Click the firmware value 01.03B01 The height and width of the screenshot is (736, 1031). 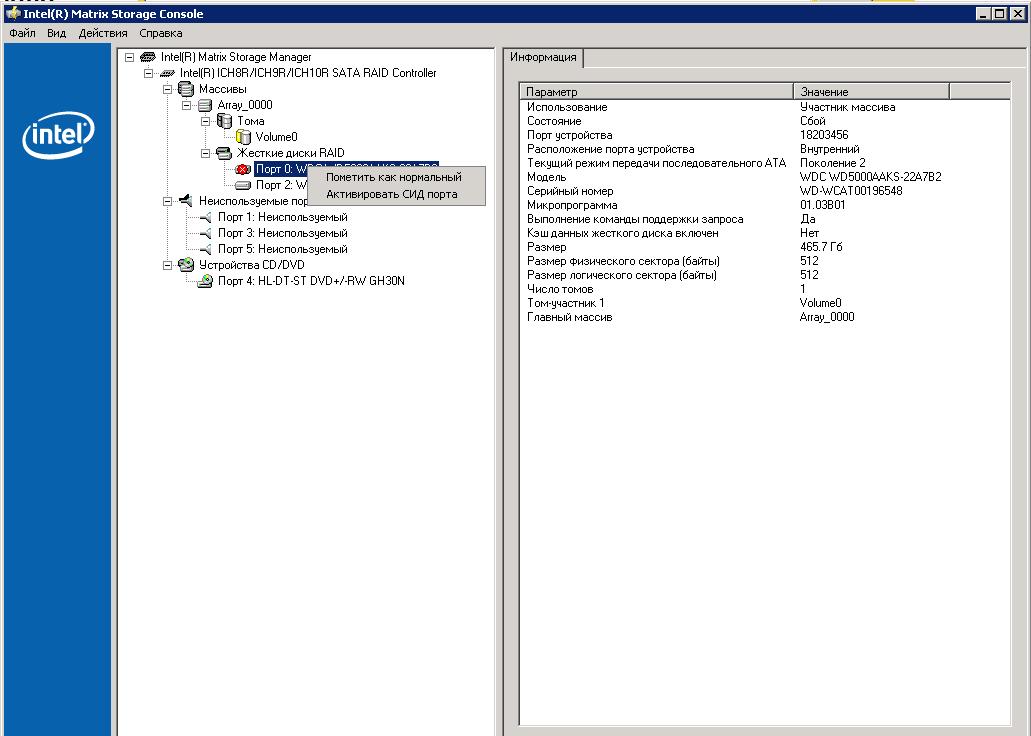(823, 205)
